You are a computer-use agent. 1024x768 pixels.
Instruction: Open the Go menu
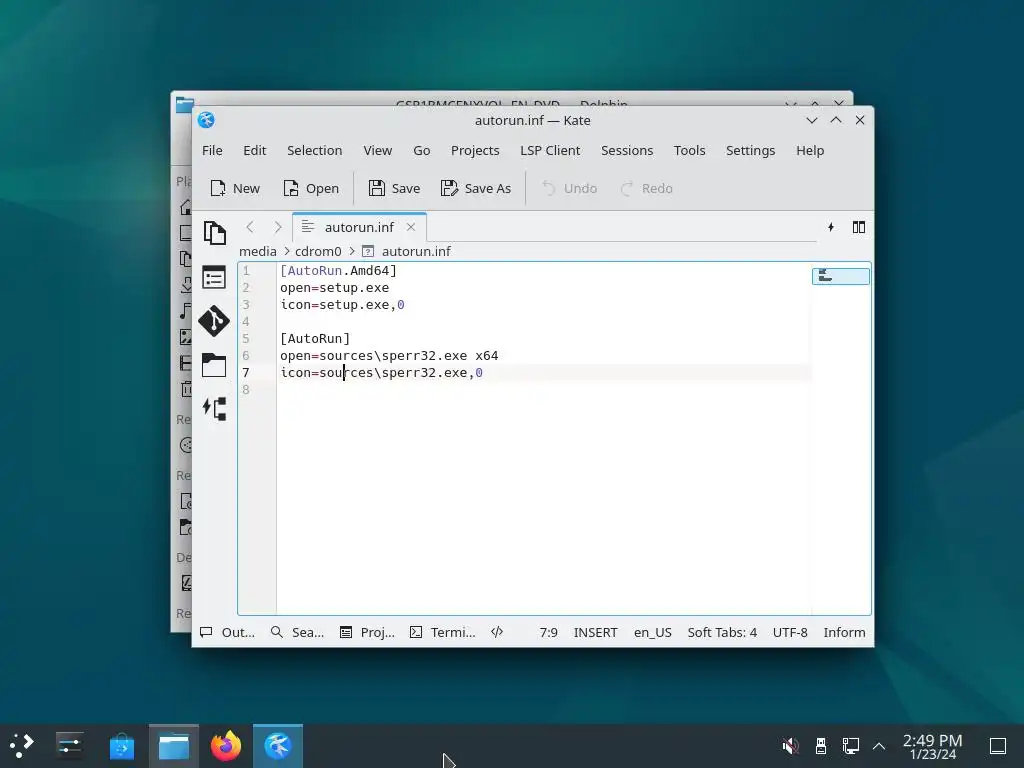[x=422, y=151]
